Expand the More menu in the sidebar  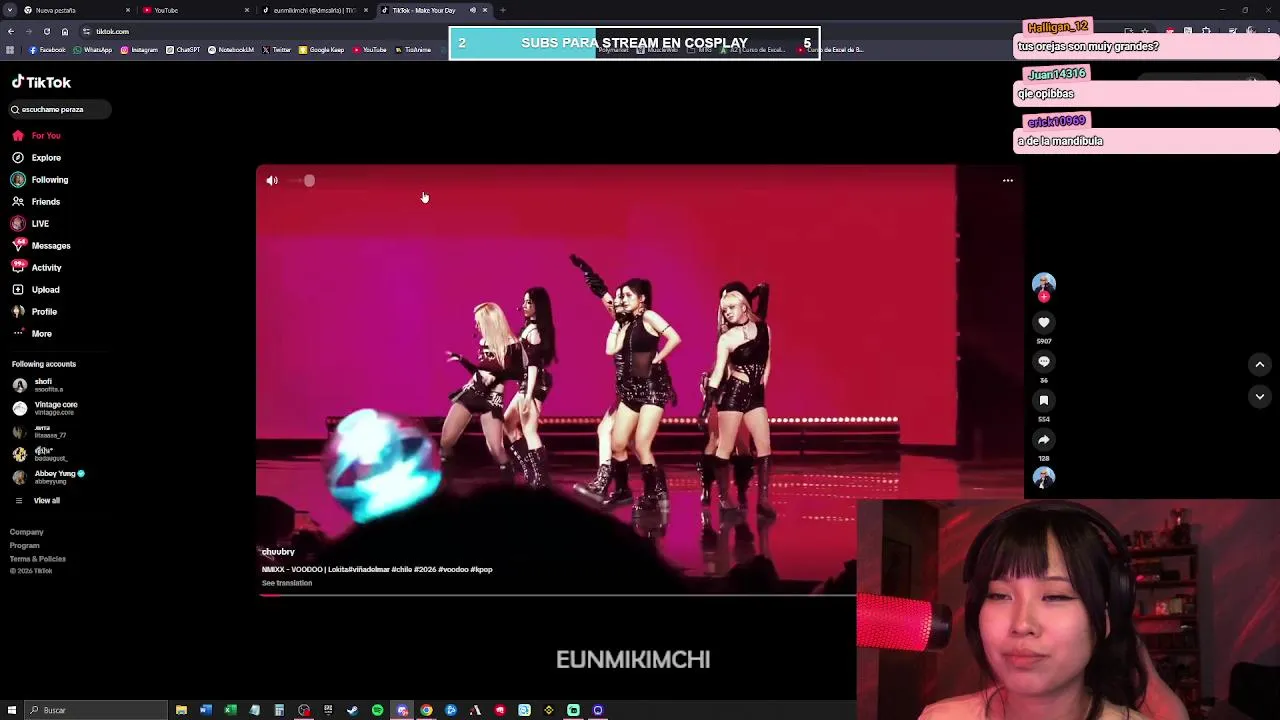pos(32,333)
